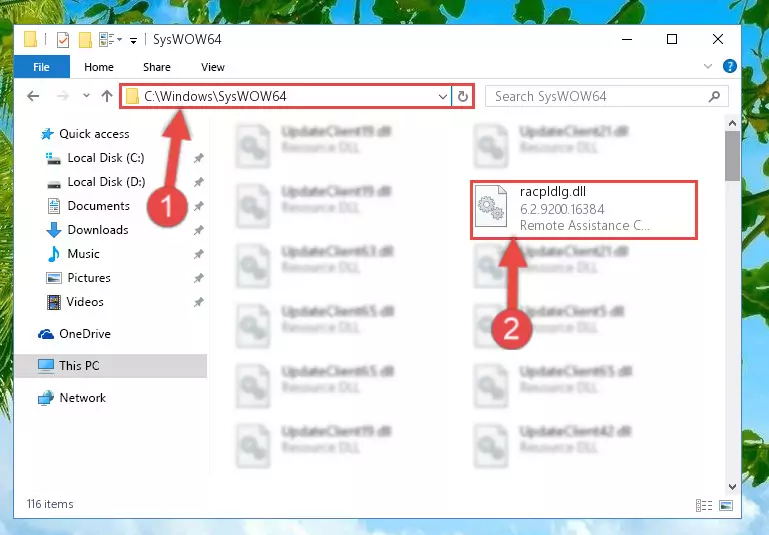This screenshot has width=769, height=535.
Task: Click the Search SysWOW64 field
Action: coord(607,96)
